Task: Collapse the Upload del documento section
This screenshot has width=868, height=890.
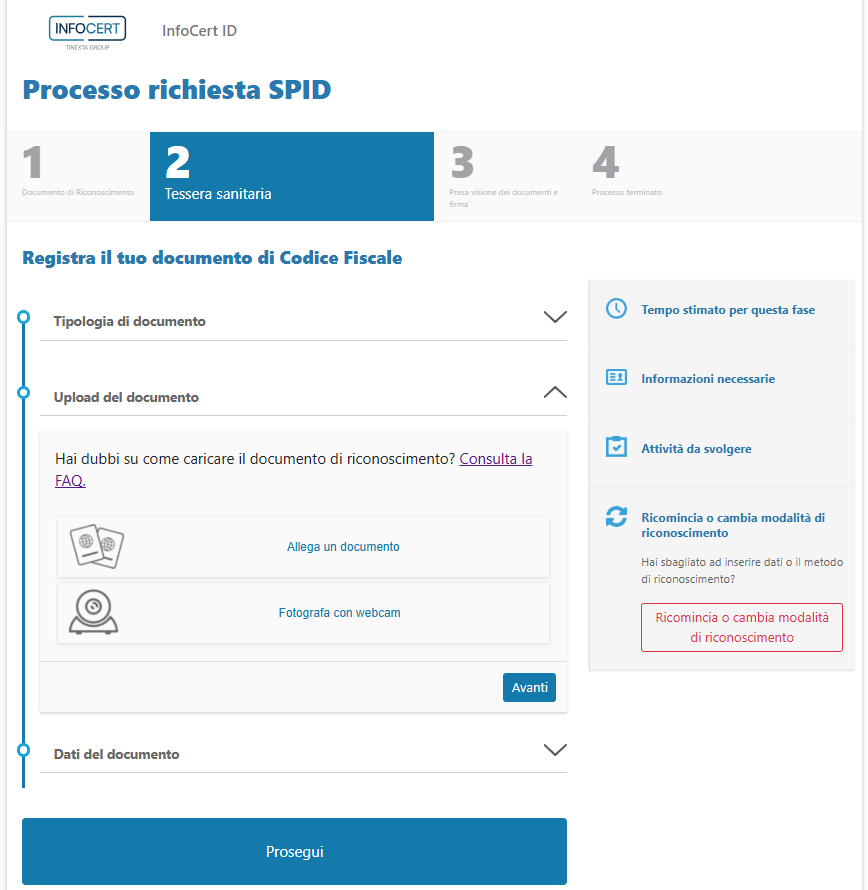Action: pyautogui.click(x=554, y=393)
